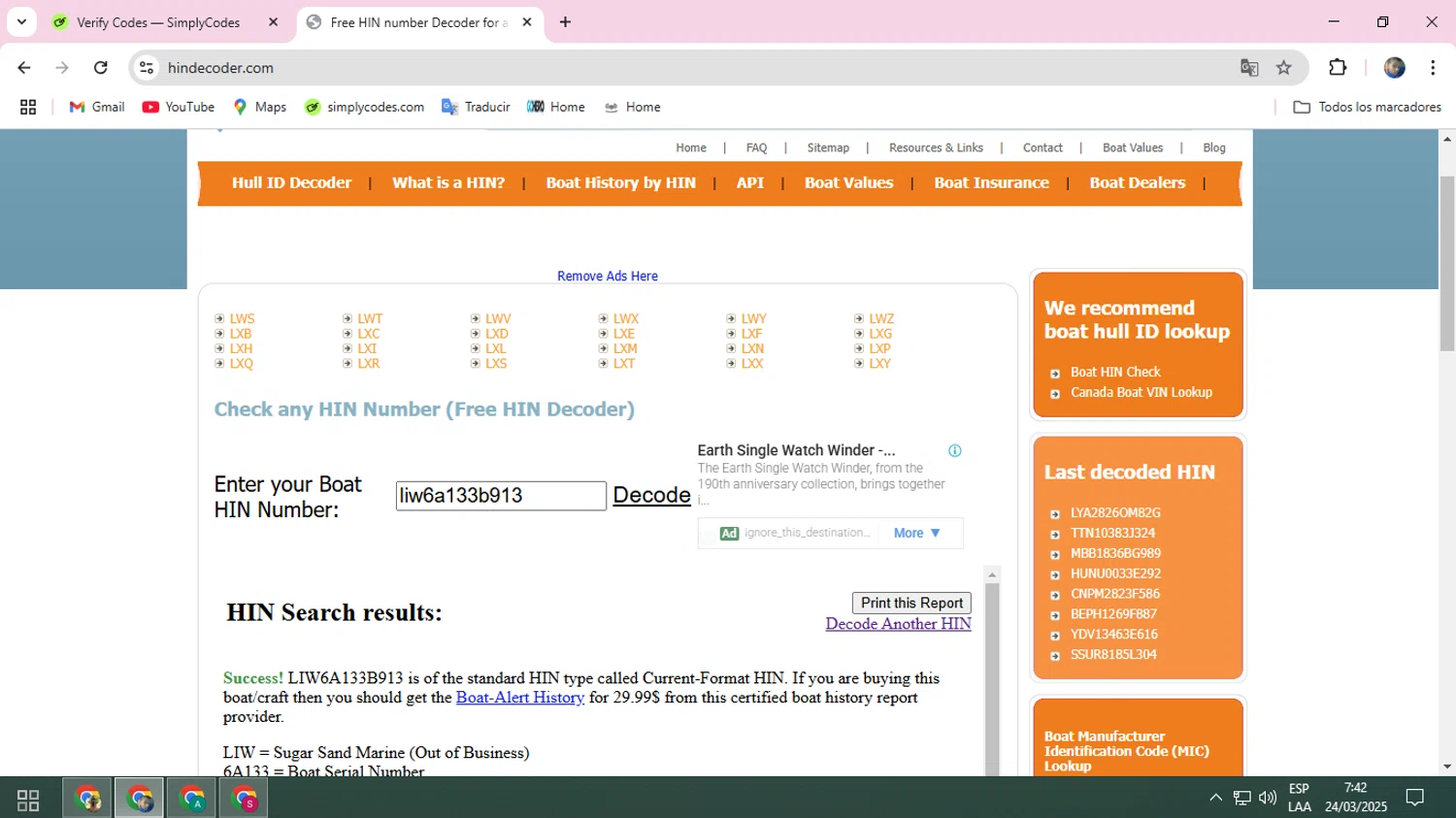Click the forward navigation arrow

point(62,68)
